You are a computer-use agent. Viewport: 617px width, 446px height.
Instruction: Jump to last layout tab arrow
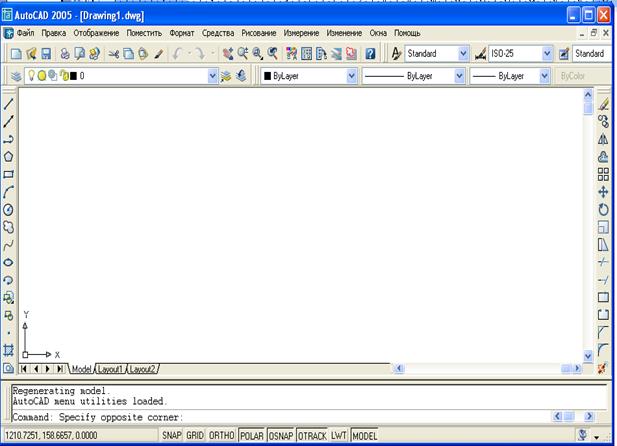pos(60,369)
